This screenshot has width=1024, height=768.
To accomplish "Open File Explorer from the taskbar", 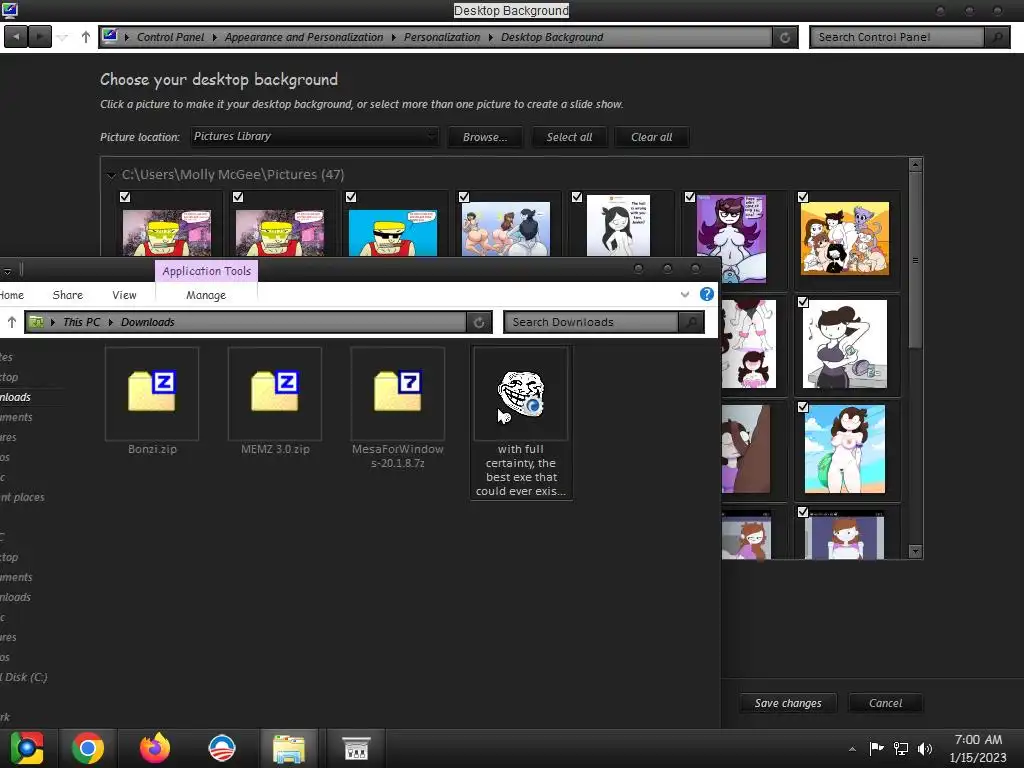I will coord(289,748).
